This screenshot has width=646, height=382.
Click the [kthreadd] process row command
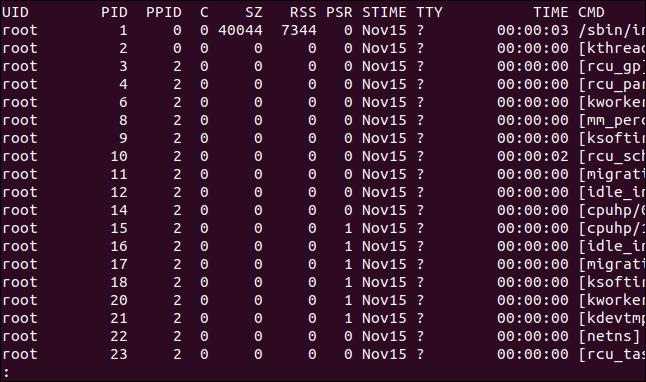[612, 49]
